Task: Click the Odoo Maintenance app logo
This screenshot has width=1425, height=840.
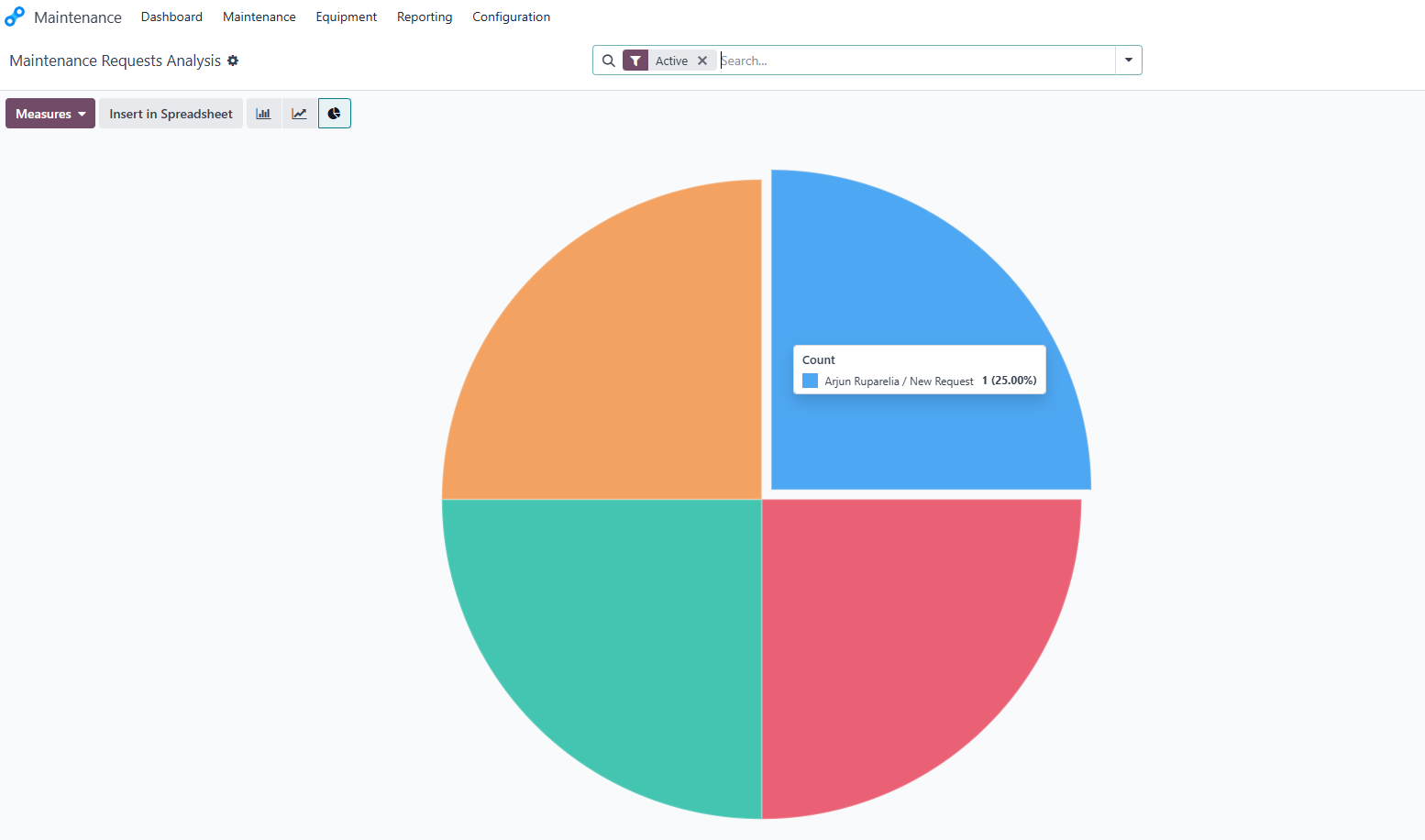Action: pyautogui.click(x=14, y=16)
